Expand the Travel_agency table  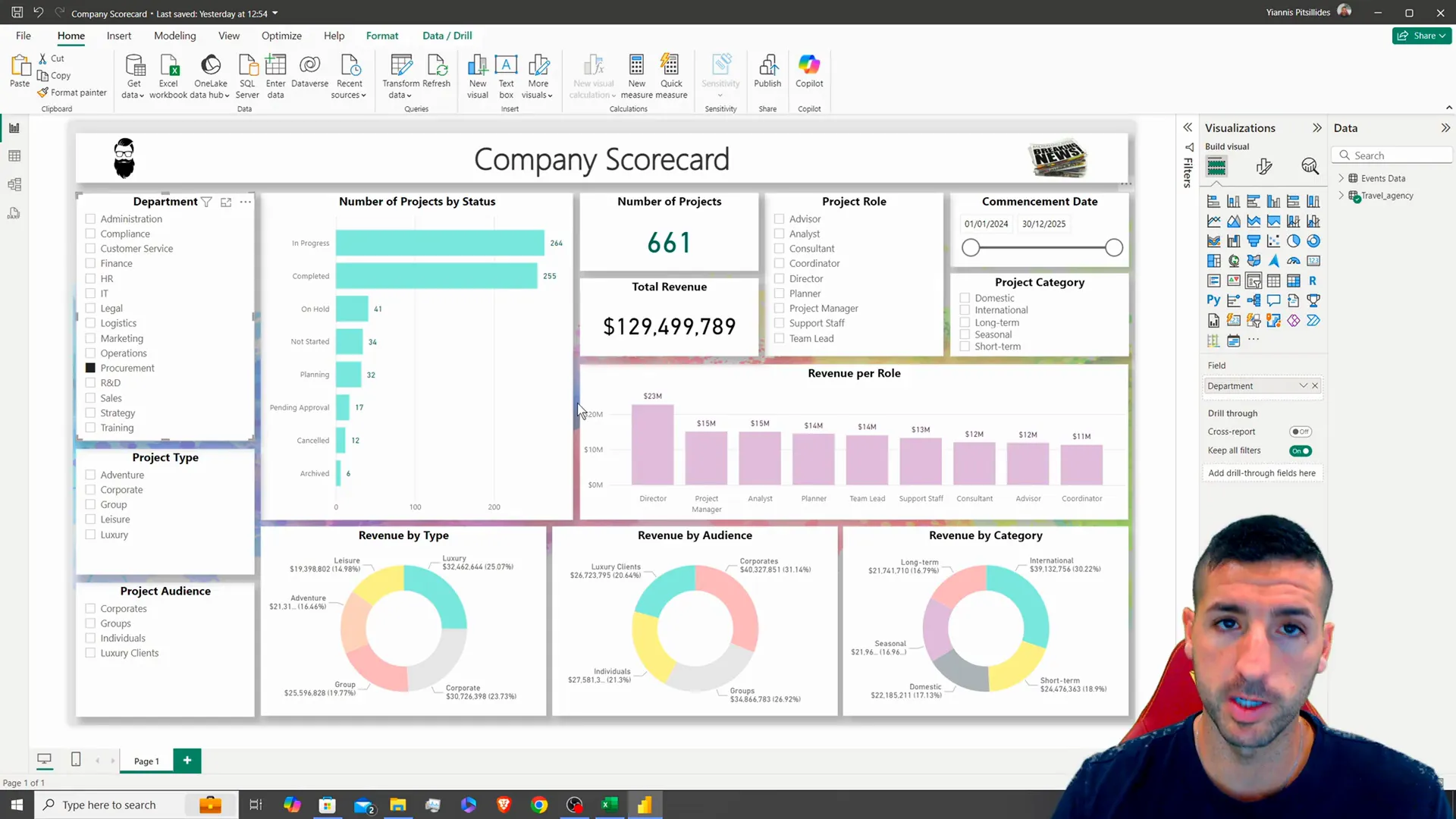coord(1341,196)
